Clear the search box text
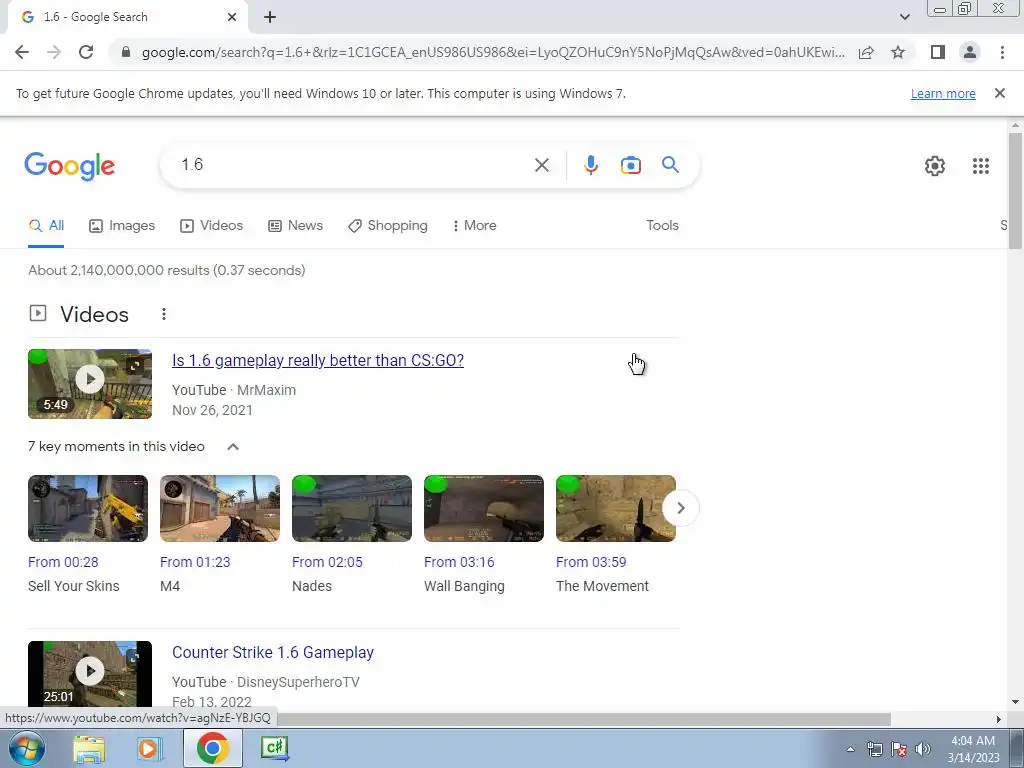 (541, 165)
